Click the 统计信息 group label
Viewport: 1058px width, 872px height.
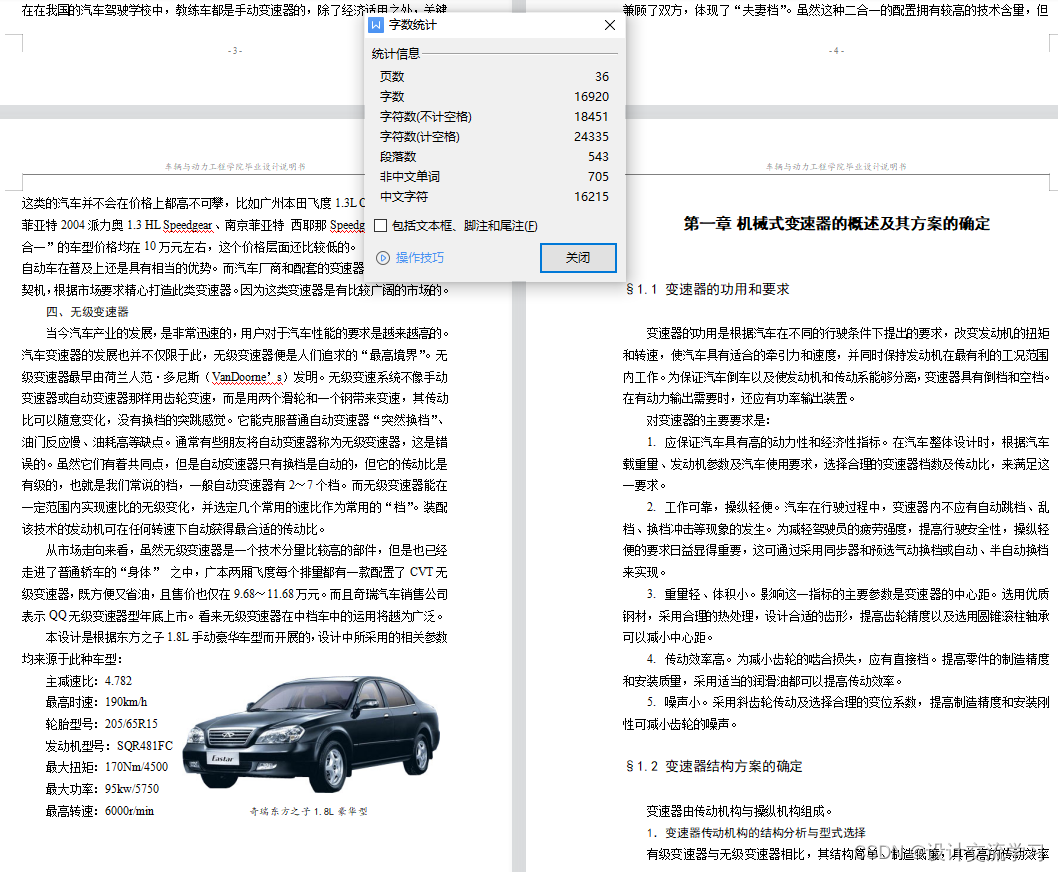(x=395, y=53)
